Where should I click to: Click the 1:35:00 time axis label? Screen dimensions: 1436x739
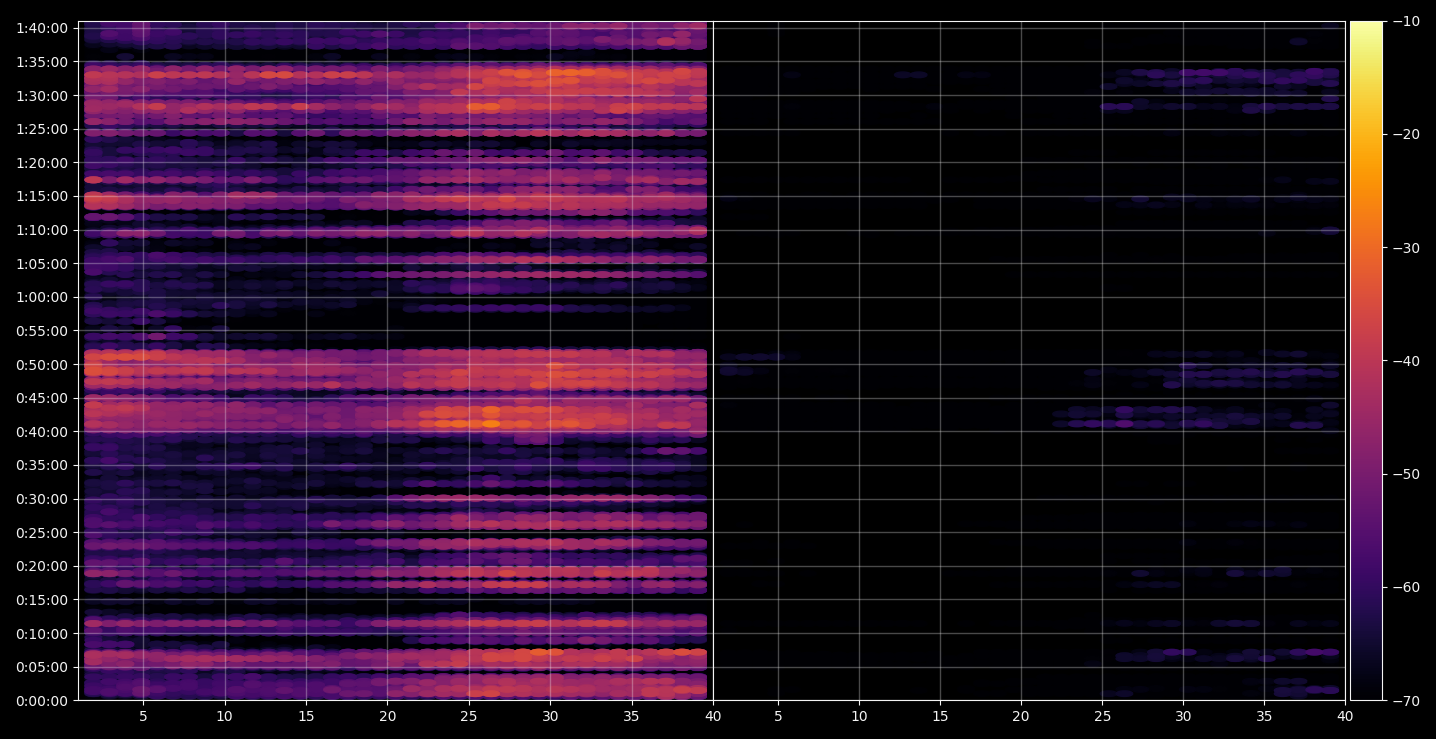point(42,62)
